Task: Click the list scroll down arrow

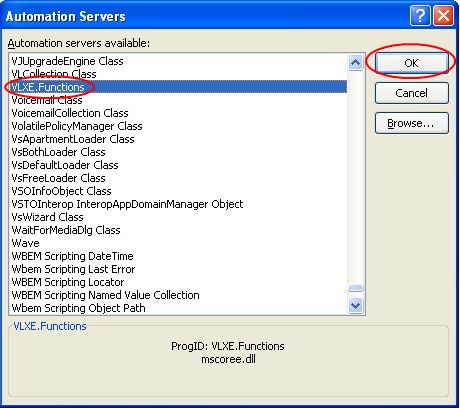Action: coord(355,305)
